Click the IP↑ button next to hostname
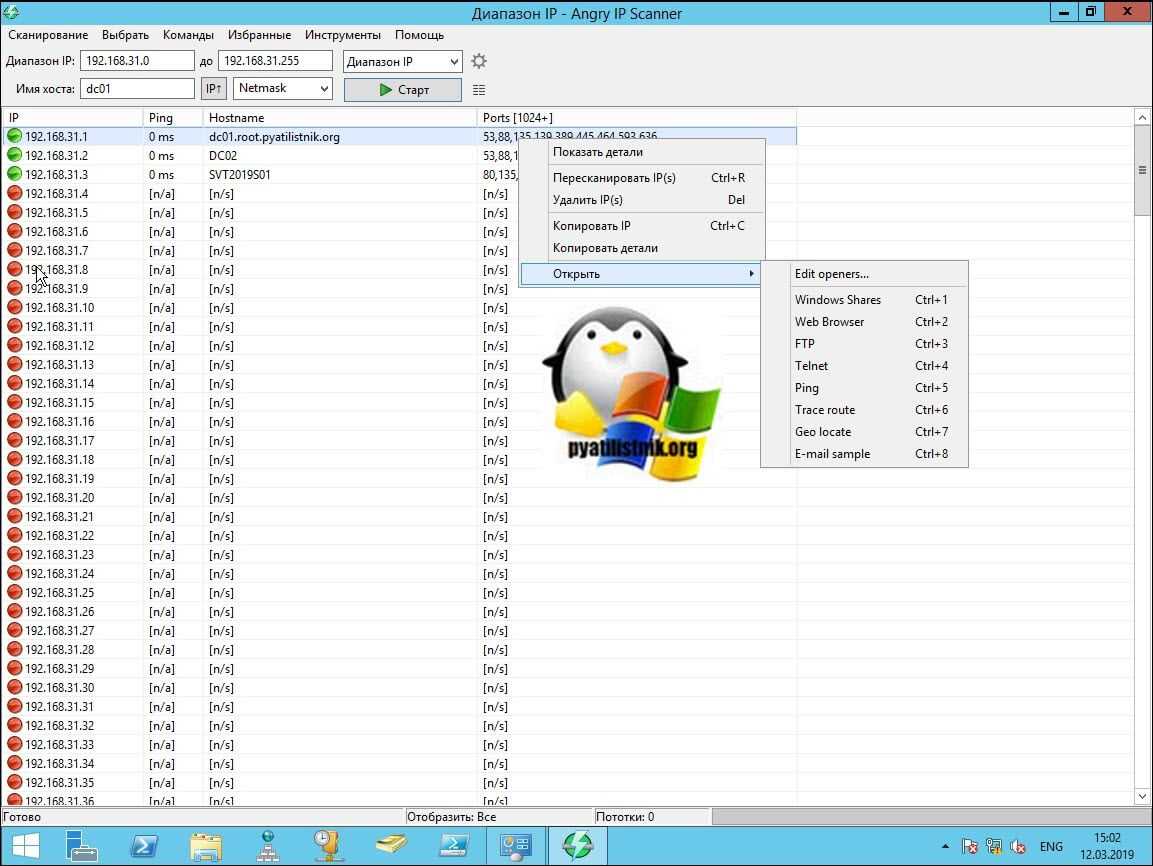 214,89
